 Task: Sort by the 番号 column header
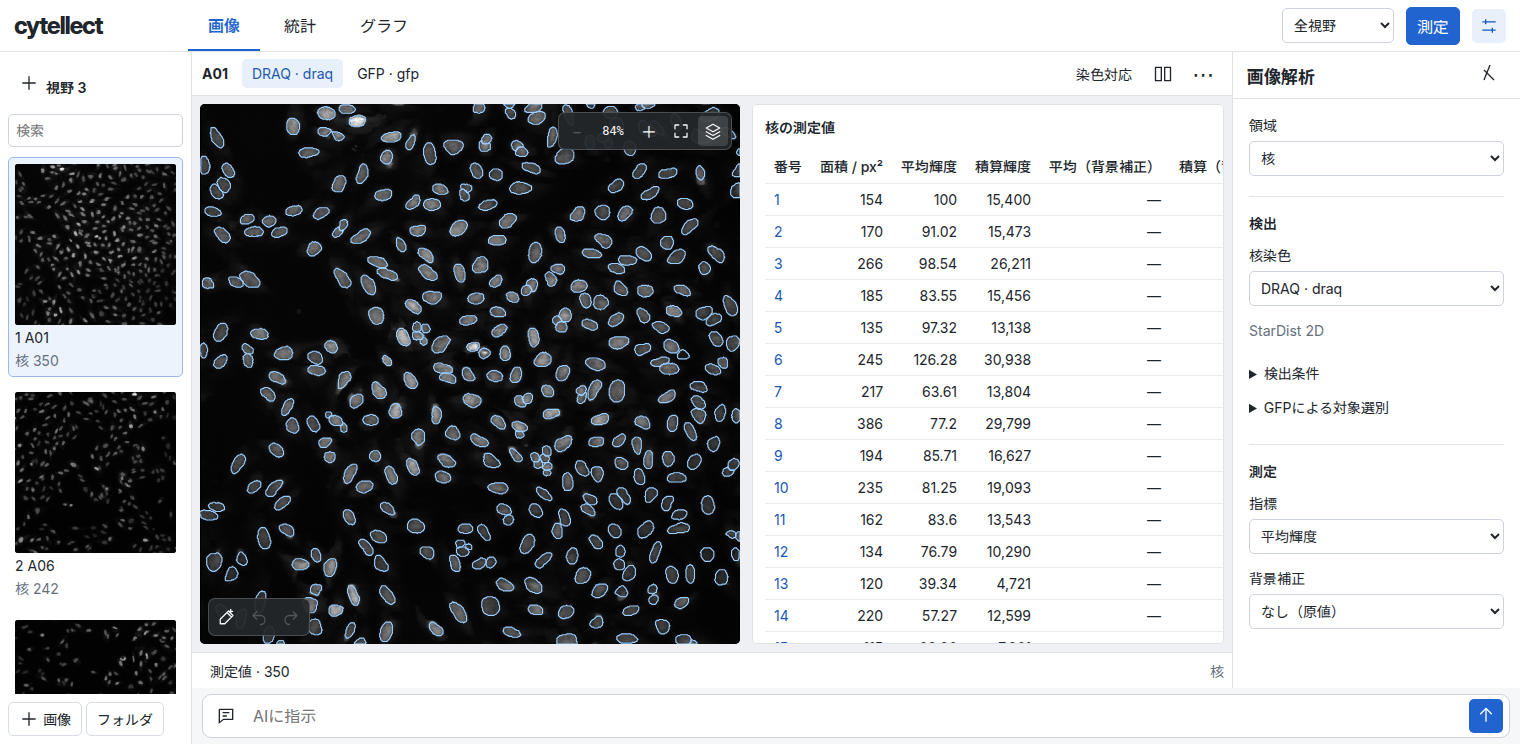(787, 167)
